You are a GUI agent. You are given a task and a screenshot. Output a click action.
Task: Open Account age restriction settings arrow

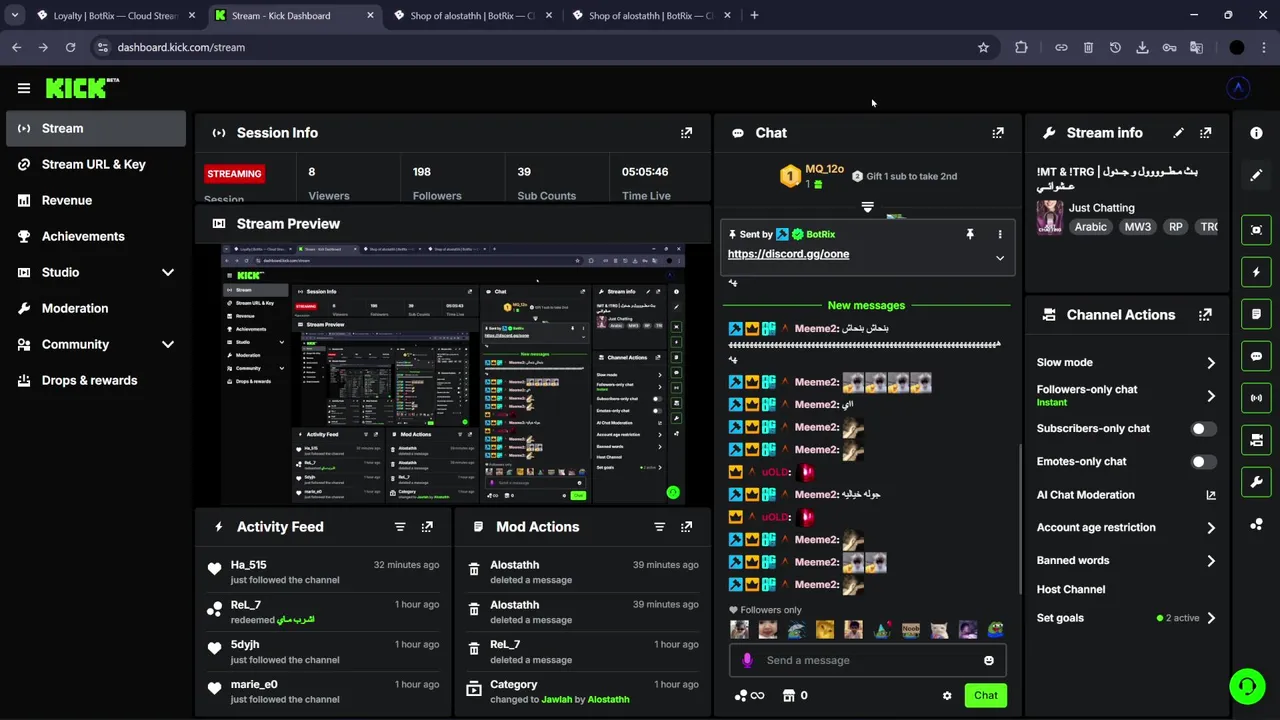point(1211,528)
